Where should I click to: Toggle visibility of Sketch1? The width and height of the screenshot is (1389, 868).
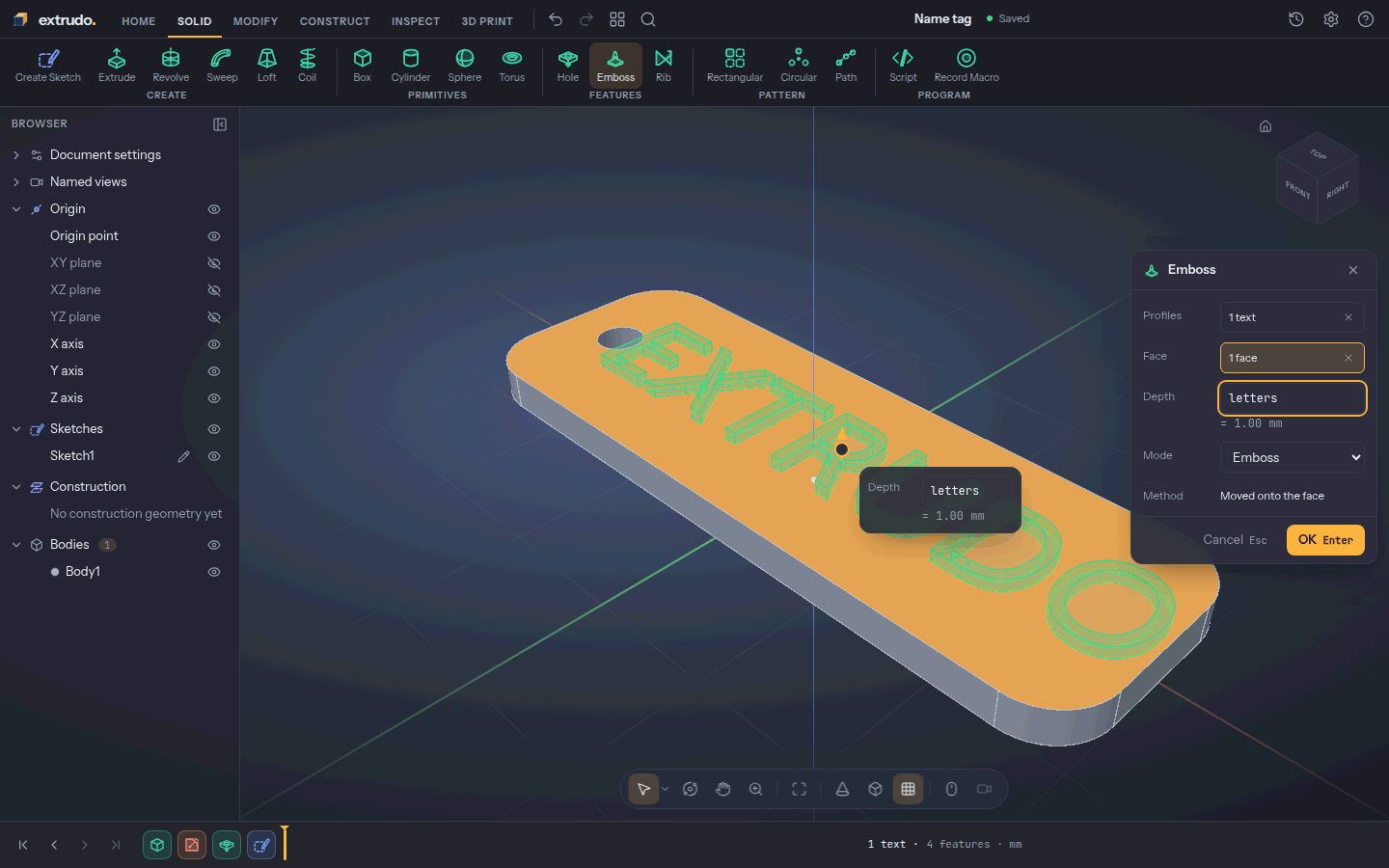coord(214,456)
